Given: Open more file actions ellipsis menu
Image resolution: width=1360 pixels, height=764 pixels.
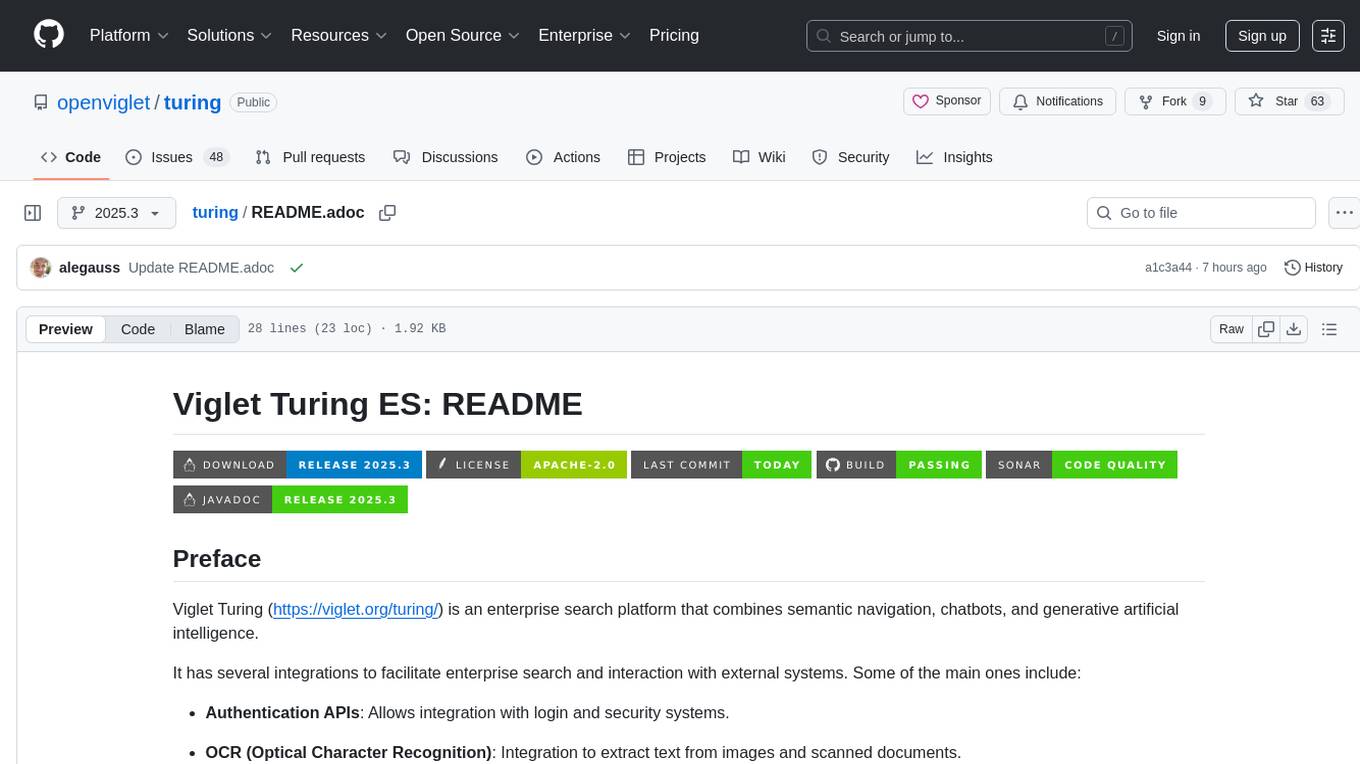Looking at the screenshot, I should pos(1344,213).
